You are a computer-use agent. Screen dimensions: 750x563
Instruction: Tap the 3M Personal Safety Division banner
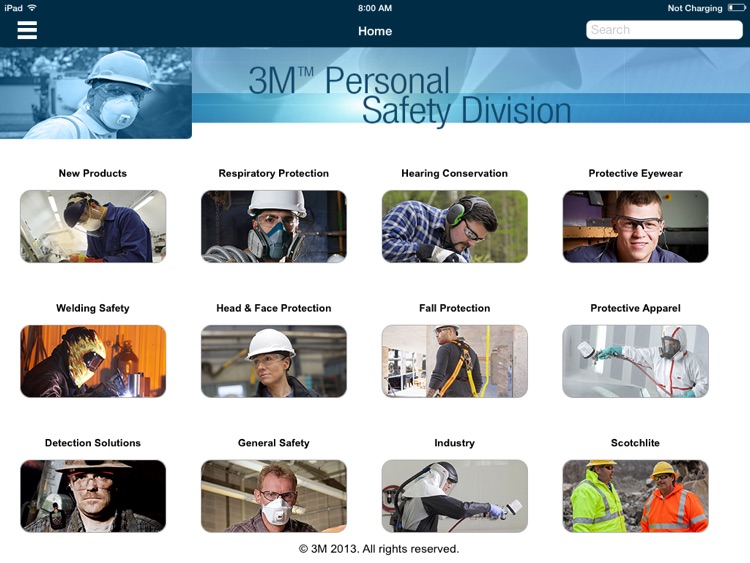471,85
